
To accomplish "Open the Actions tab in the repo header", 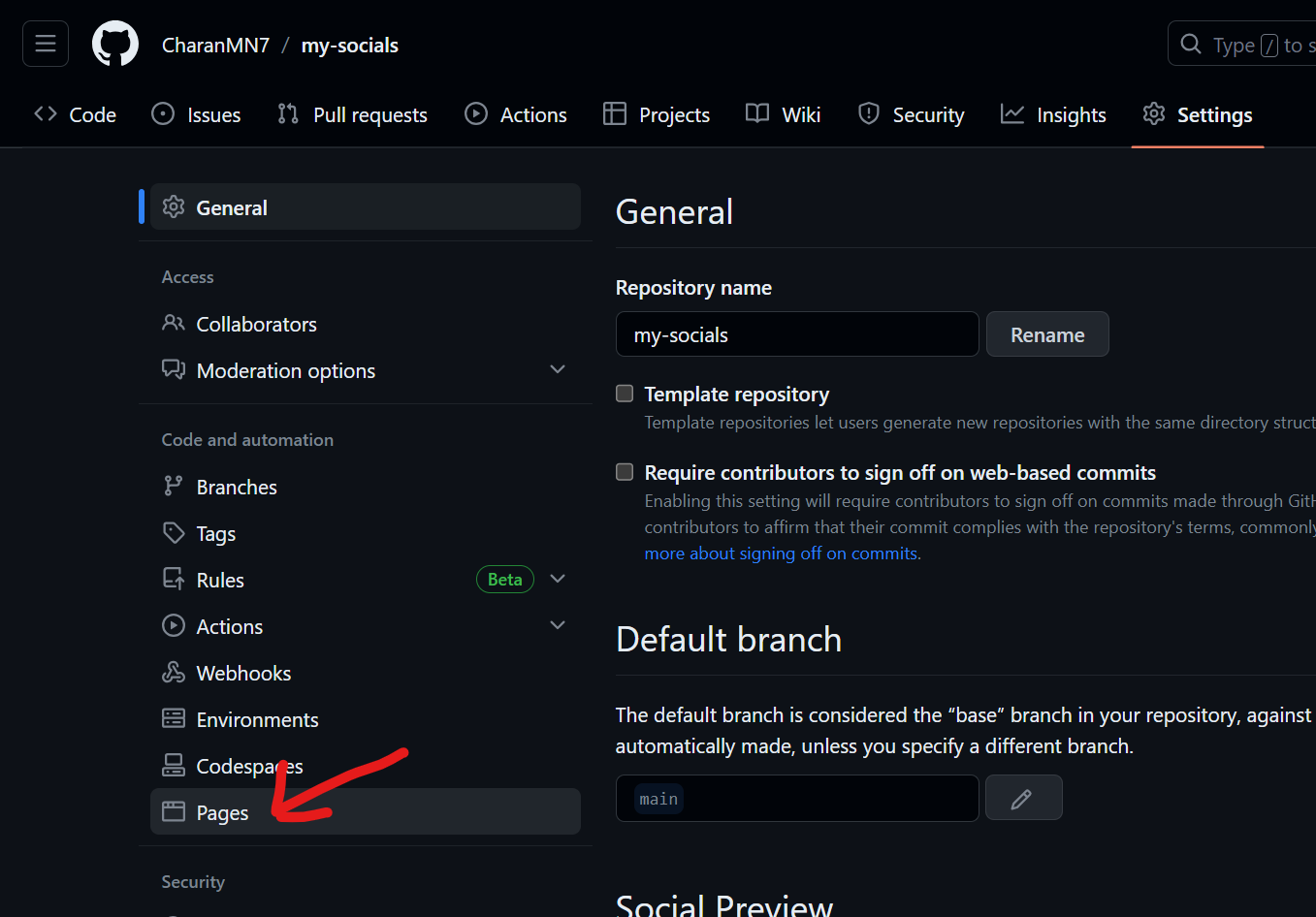I will [x=516, y=114].
